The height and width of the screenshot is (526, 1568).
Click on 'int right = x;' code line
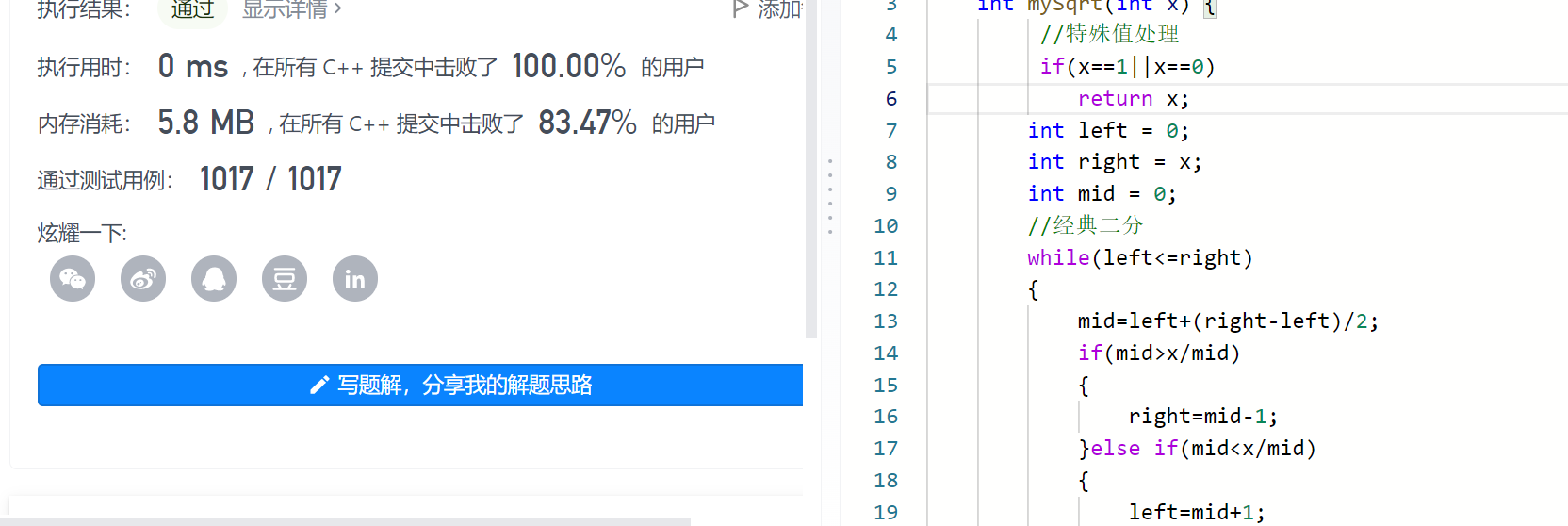tap(1115, 162)
